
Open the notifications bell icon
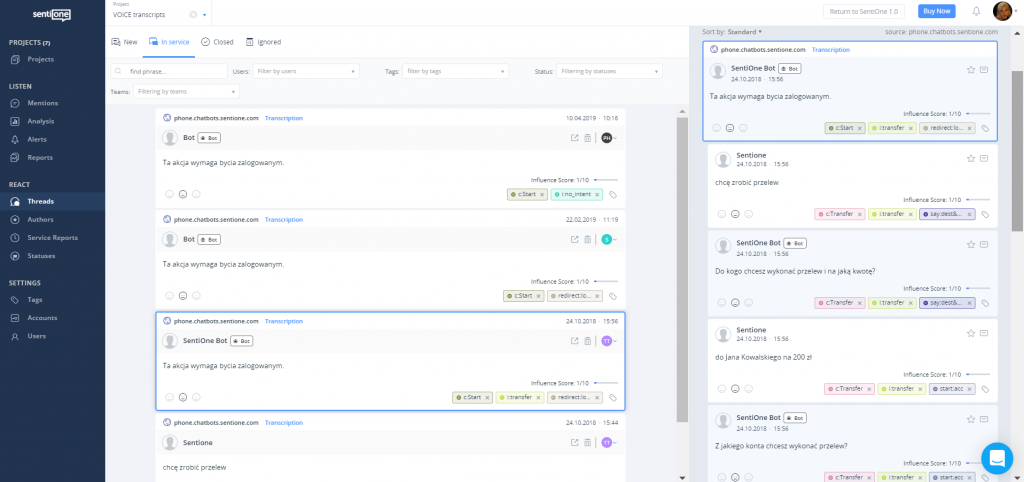(x=976, y=11)
